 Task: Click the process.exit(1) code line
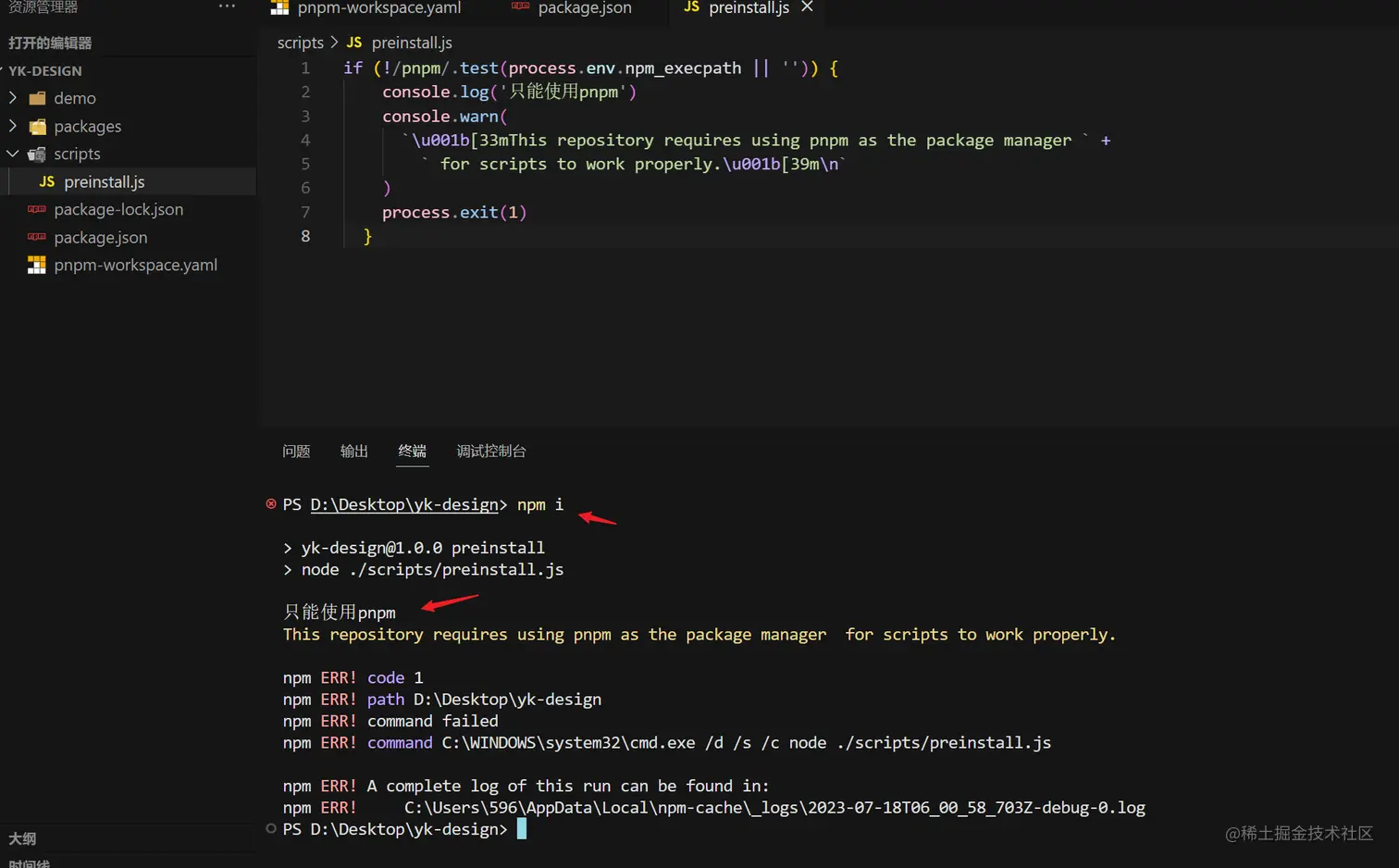[454, 212]
